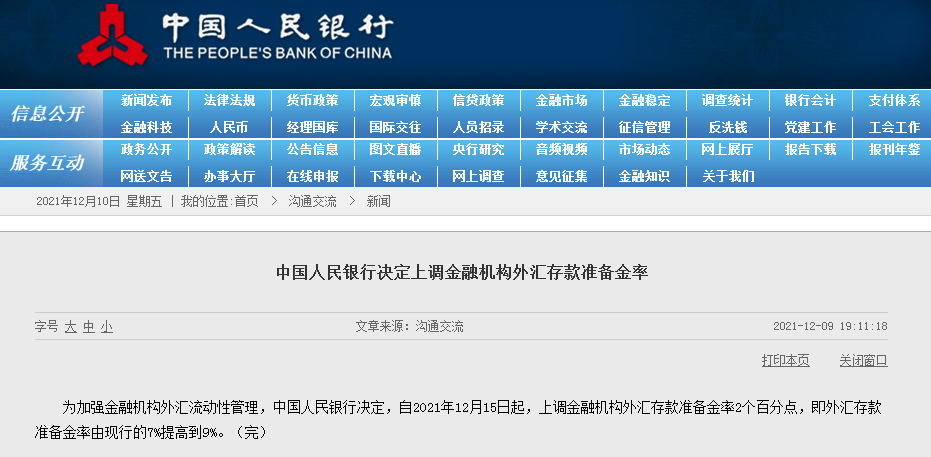931x457 pixels.
Task: Set font size to 中
Action: pos(88,326)
